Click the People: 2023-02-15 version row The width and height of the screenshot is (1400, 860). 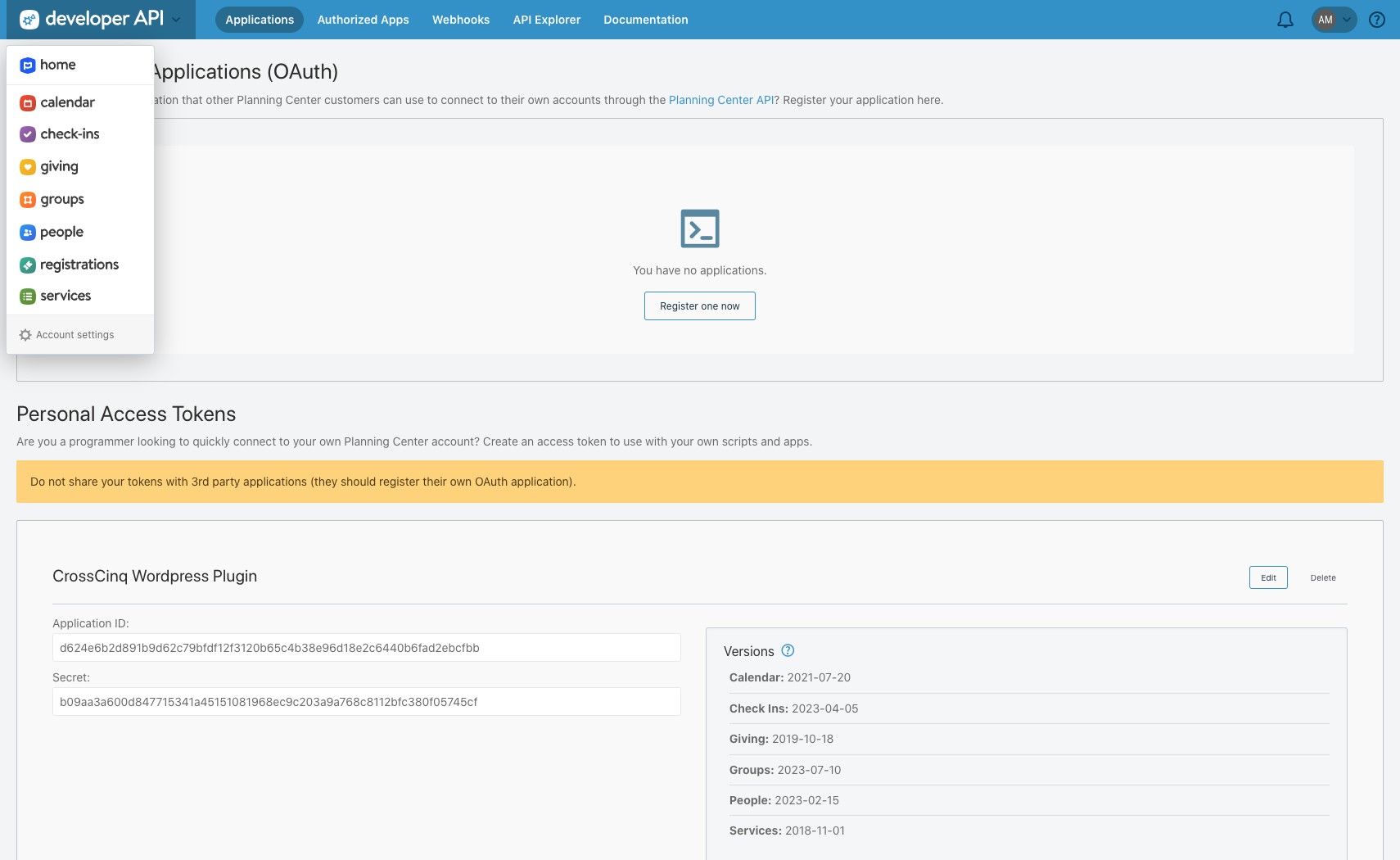pos(1029,800)
